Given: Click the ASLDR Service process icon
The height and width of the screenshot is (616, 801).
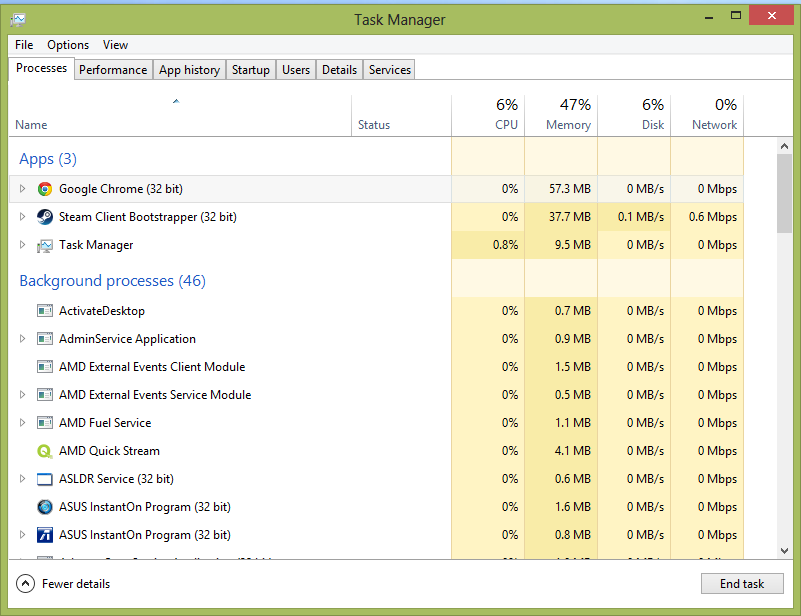Looking at the screenshot, I should [x=44, y=479].
